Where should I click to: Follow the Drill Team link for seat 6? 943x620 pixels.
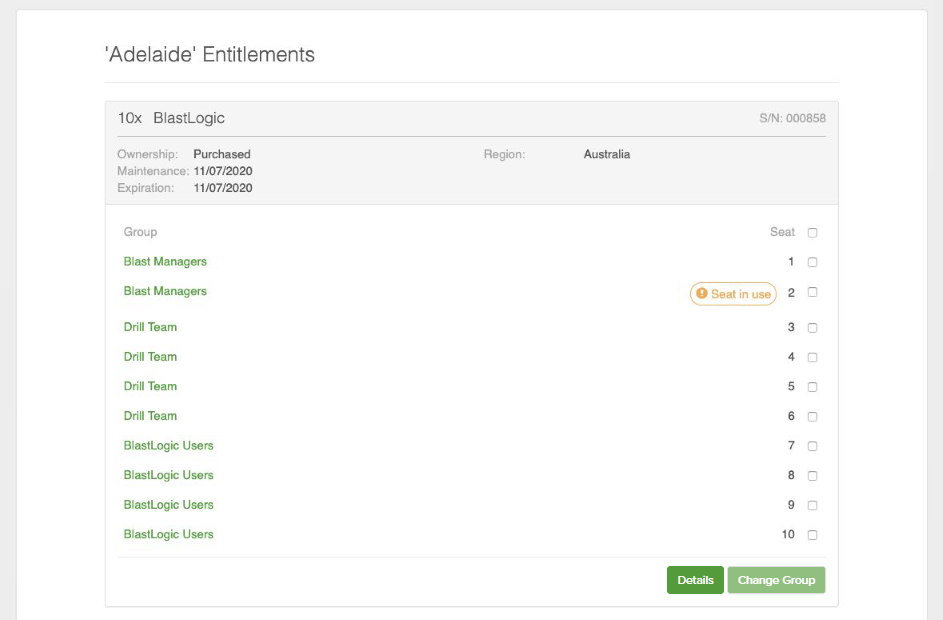[x=150, y=416]
